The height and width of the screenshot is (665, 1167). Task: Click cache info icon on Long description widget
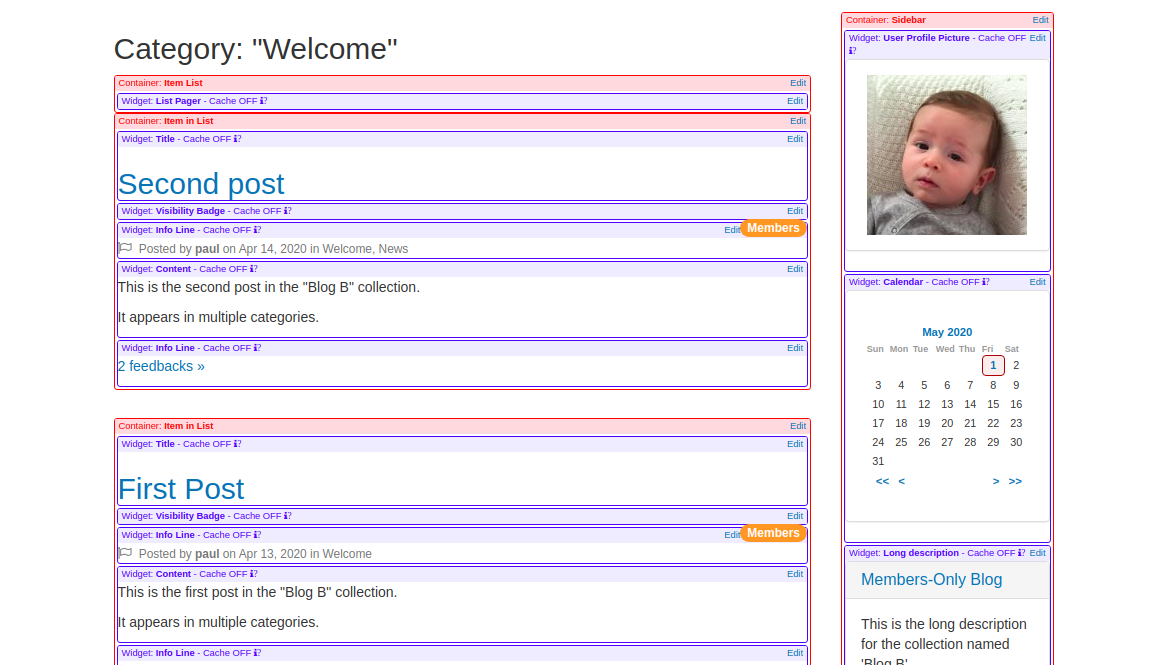(1022, 553)
